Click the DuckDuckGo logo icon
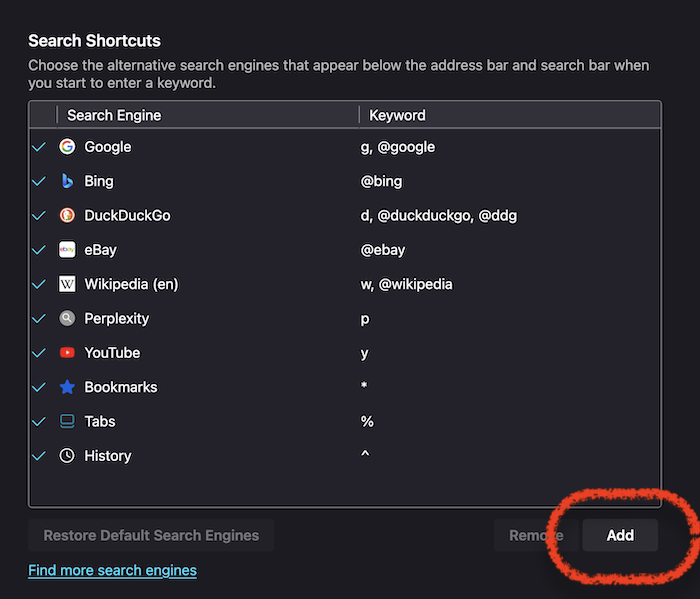This screenshot has width=700, height=599. (x=67, y=215)
